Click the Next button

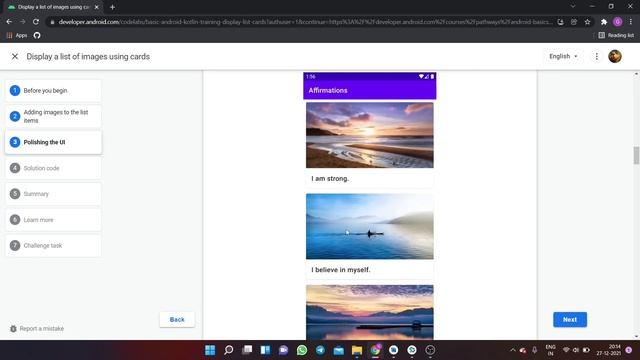[570, 320]
